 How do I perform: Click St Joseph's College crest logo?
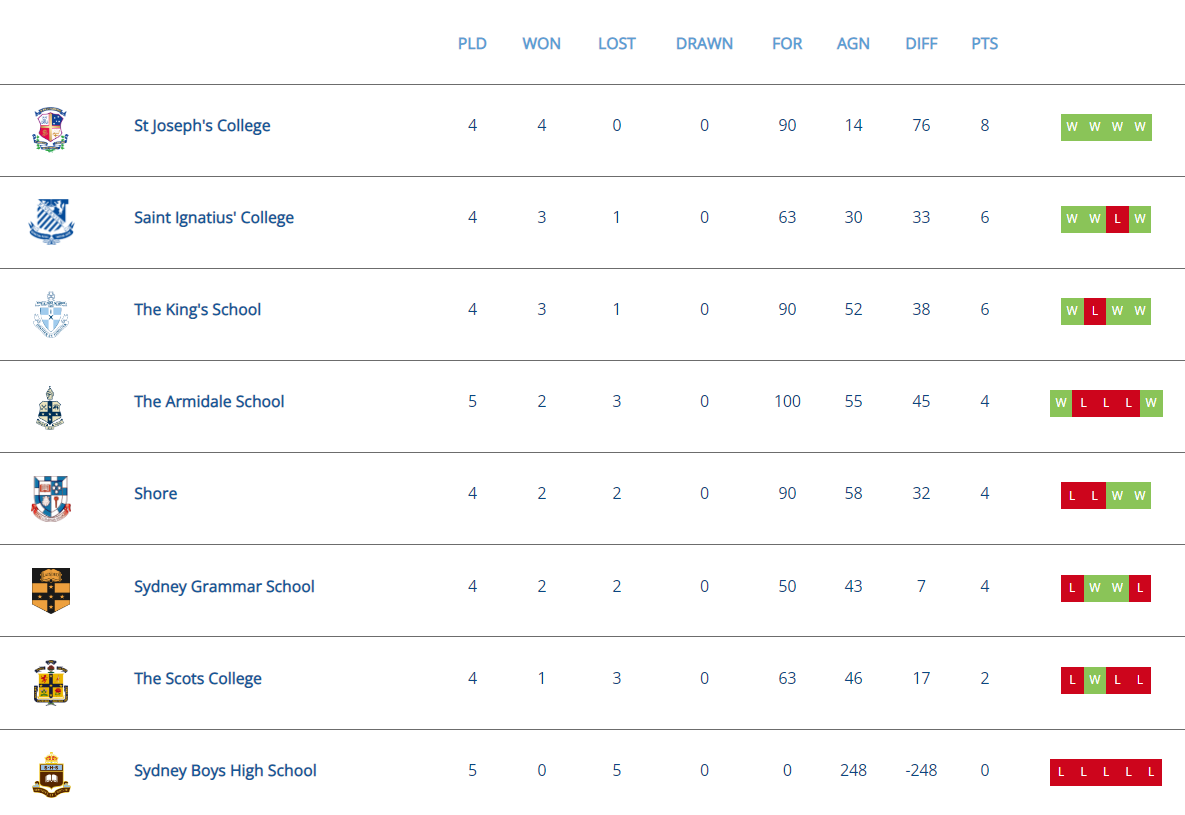51,129
